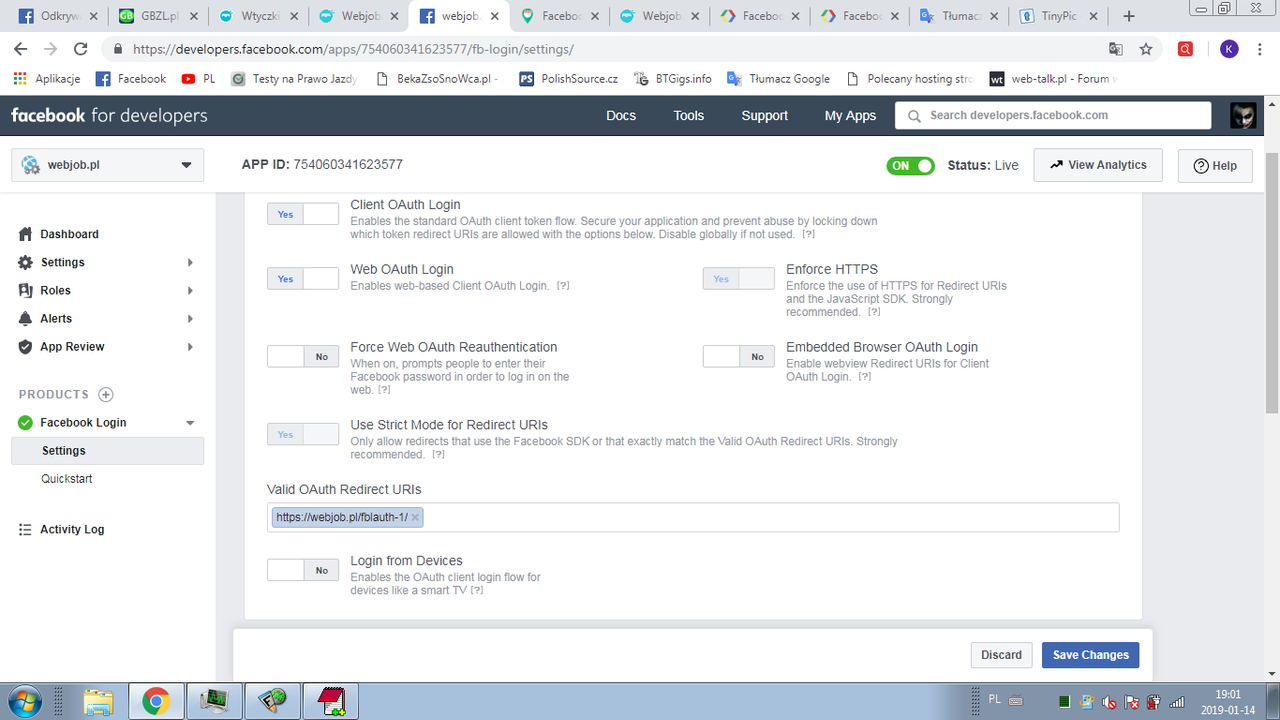Click the volume muted tray icon

[1110, 702]
